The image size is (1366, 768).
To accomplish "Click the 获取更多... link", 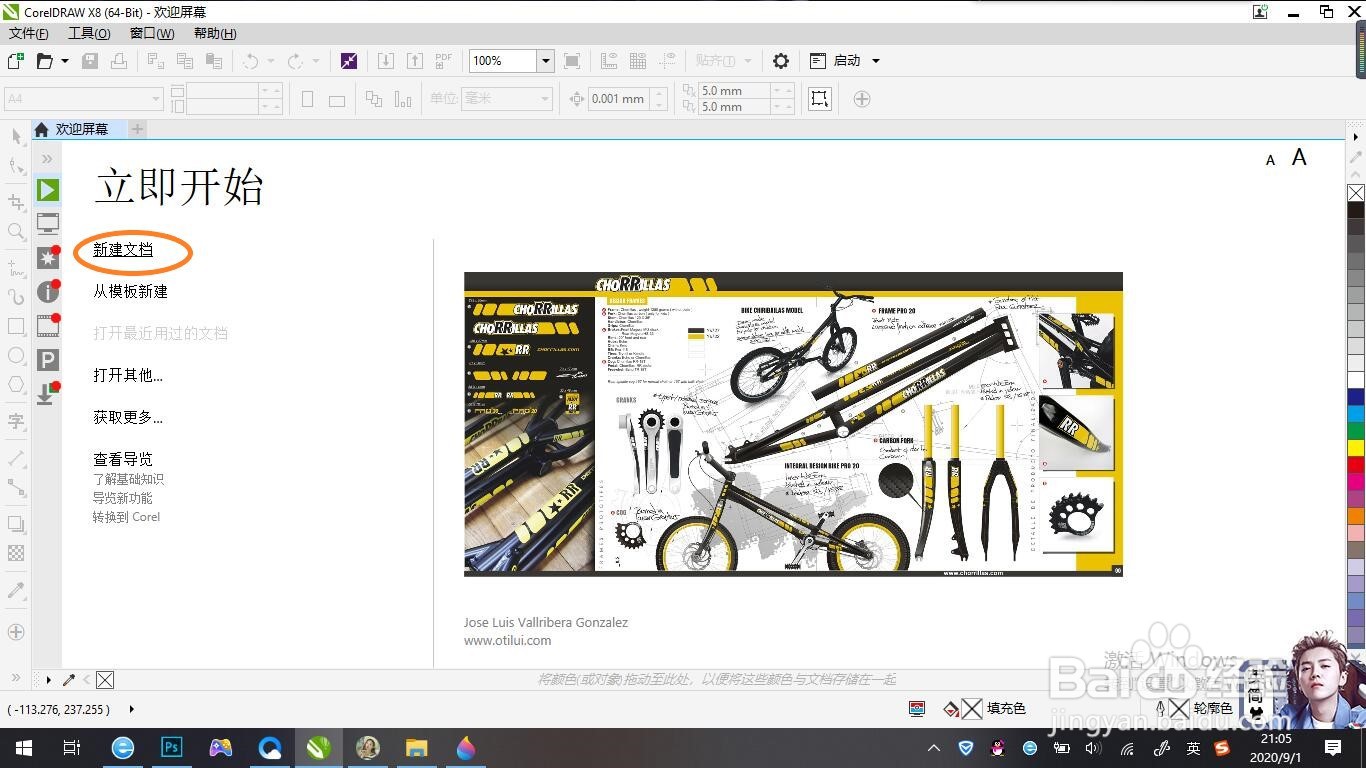I will pyautogui.click(x=128, y=417).
